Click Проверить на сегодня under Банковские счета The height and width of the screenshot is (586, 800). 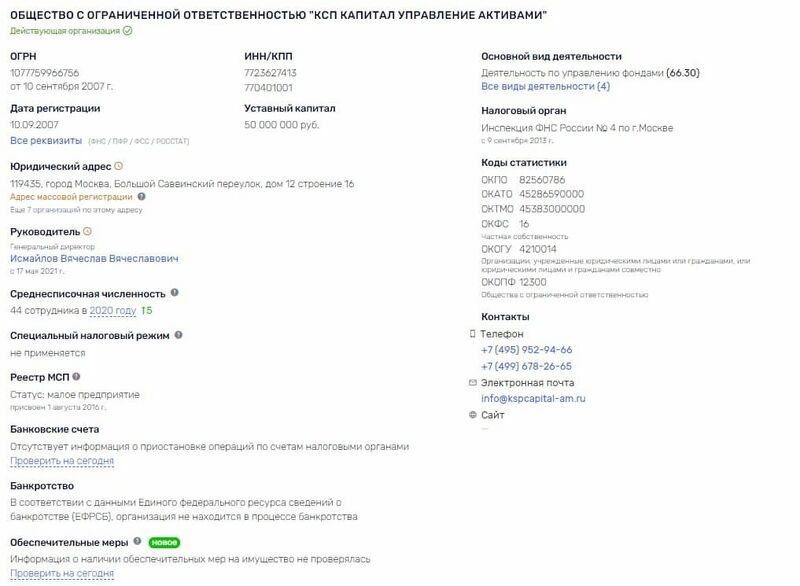[x=62, y=461]
